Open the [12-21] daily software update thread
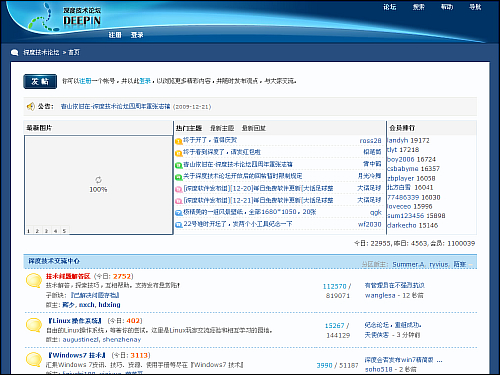500x375 pixels. (x=258, y=200)
